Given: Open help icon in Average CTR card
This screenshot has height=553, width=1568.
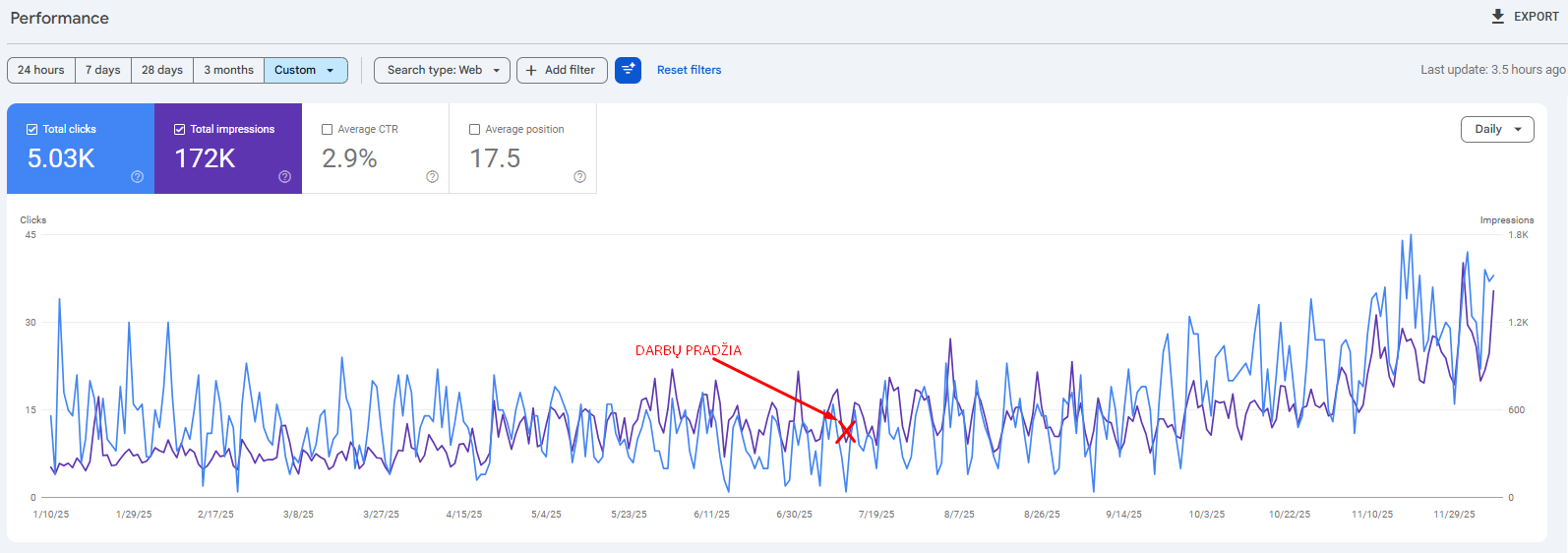Looking at the screenshot, I should (433, 177).
